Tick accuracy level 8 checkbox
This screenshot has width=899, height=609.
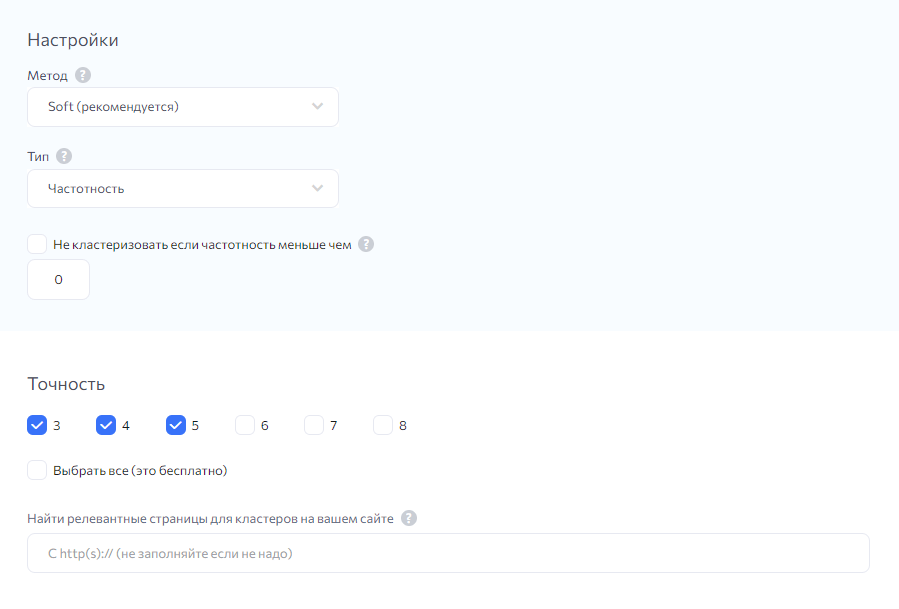[383, 425]
